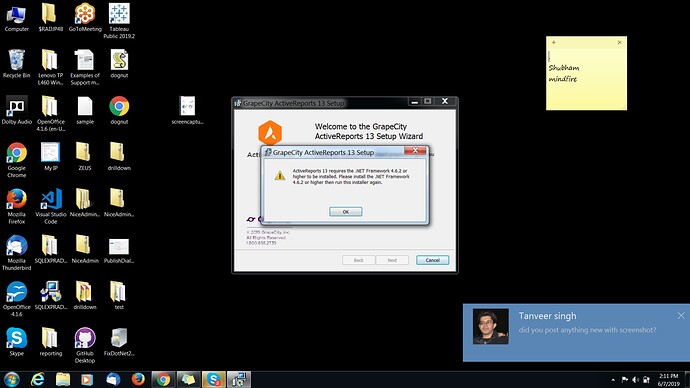Select the Dolby Audio desktop icon

pyautogui.click(x=17, y=110)
